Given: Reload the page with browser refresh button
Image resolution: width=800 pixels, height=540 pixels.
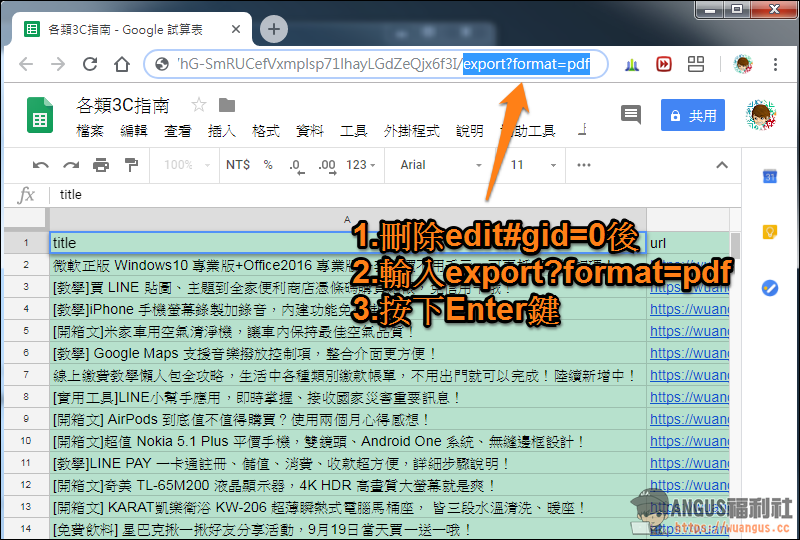Looking at the screenshot, I should coord(90,65).
